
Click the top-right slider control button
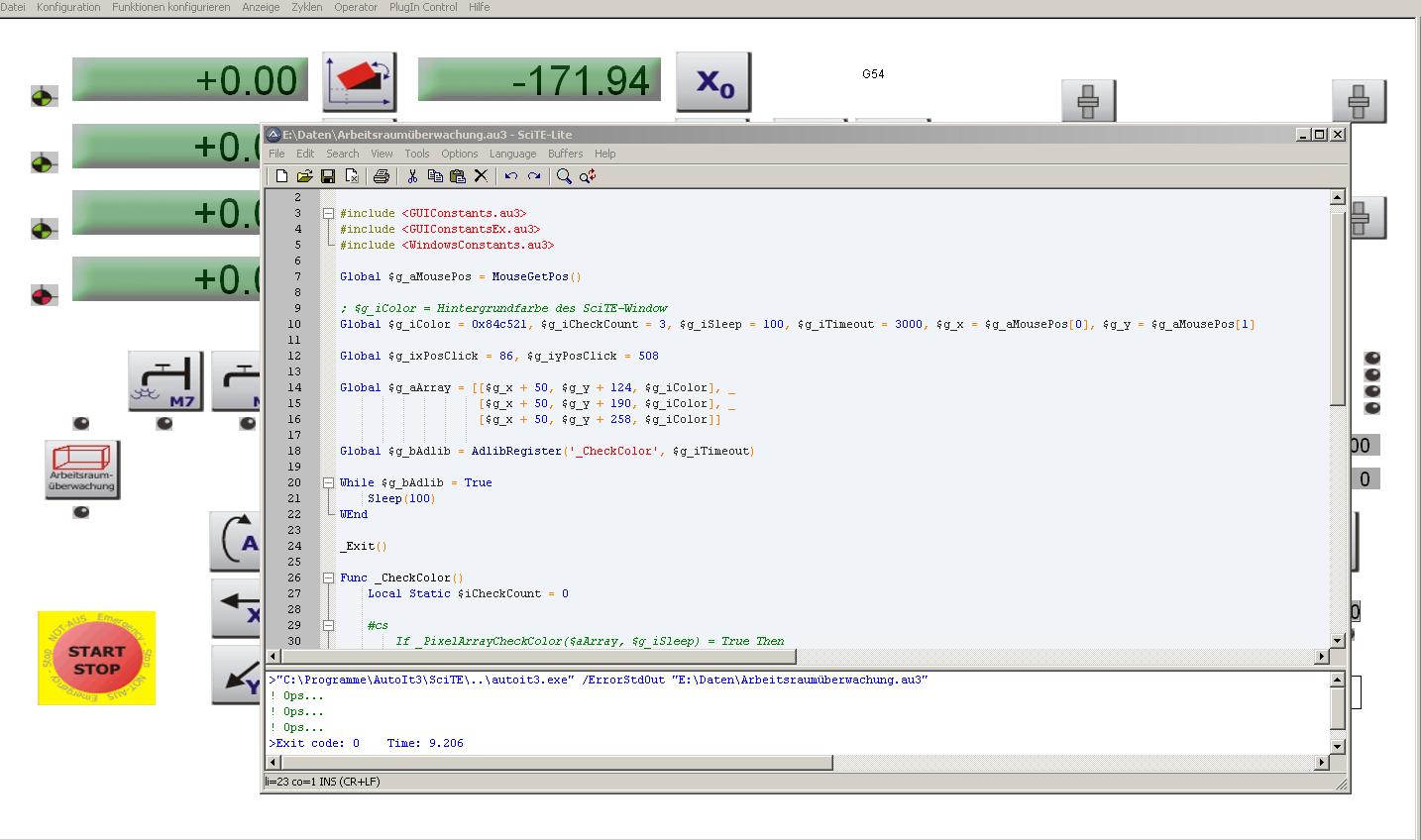[x=1359, y=101]
